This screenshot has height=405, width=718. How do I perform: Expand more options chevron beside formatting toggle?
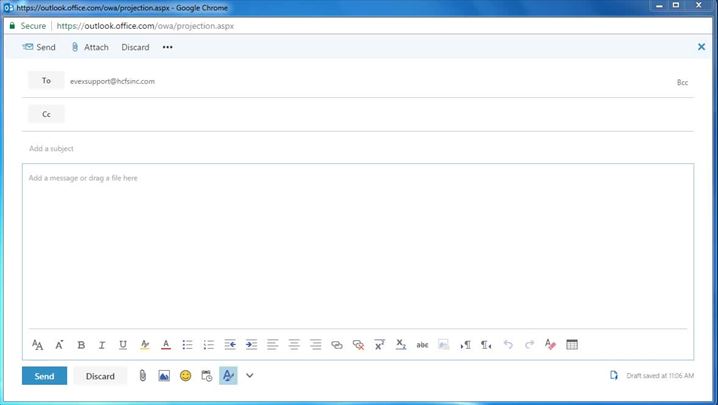[x=250, y=376]
